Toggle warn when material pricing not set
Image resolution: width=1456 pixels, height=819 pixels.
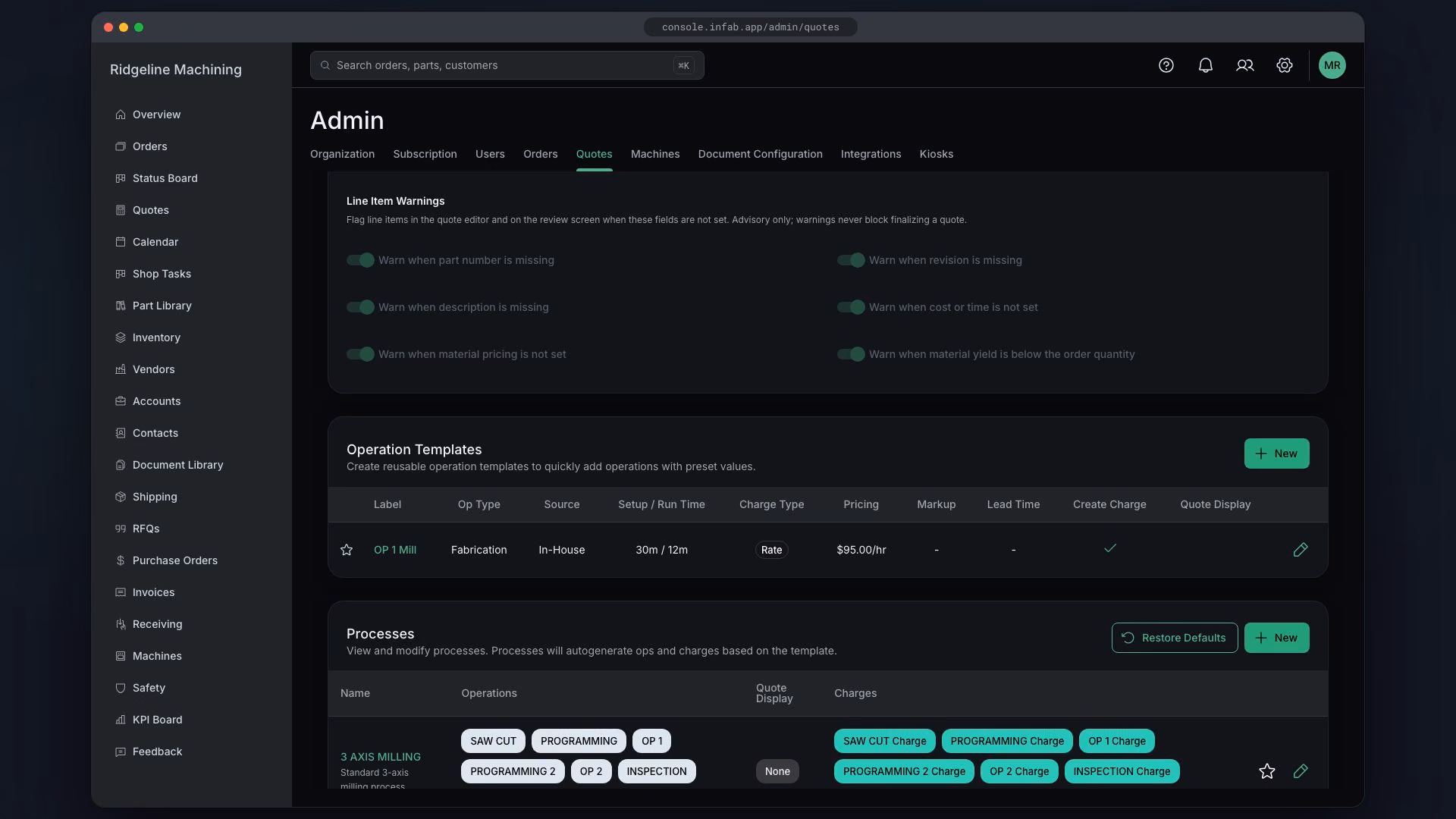(x=360, y=354)
